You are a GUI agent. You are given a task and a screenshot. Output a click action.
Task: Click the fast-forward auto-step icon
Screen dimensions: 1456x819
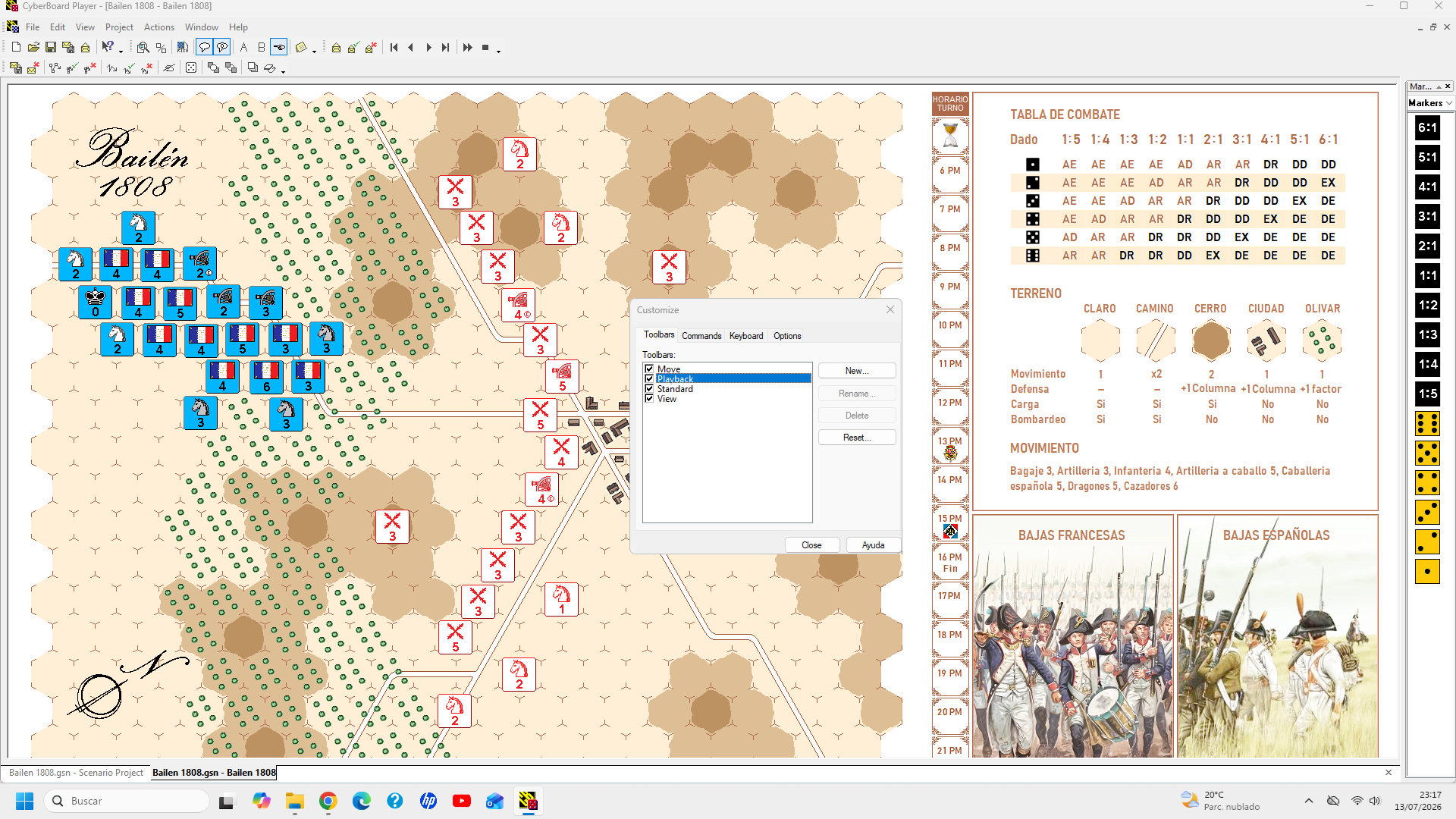(468, 47)
